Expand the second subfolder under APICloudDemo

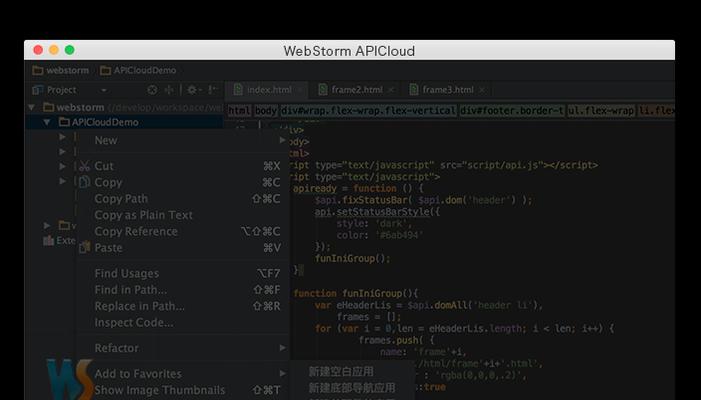click(63, 152)
